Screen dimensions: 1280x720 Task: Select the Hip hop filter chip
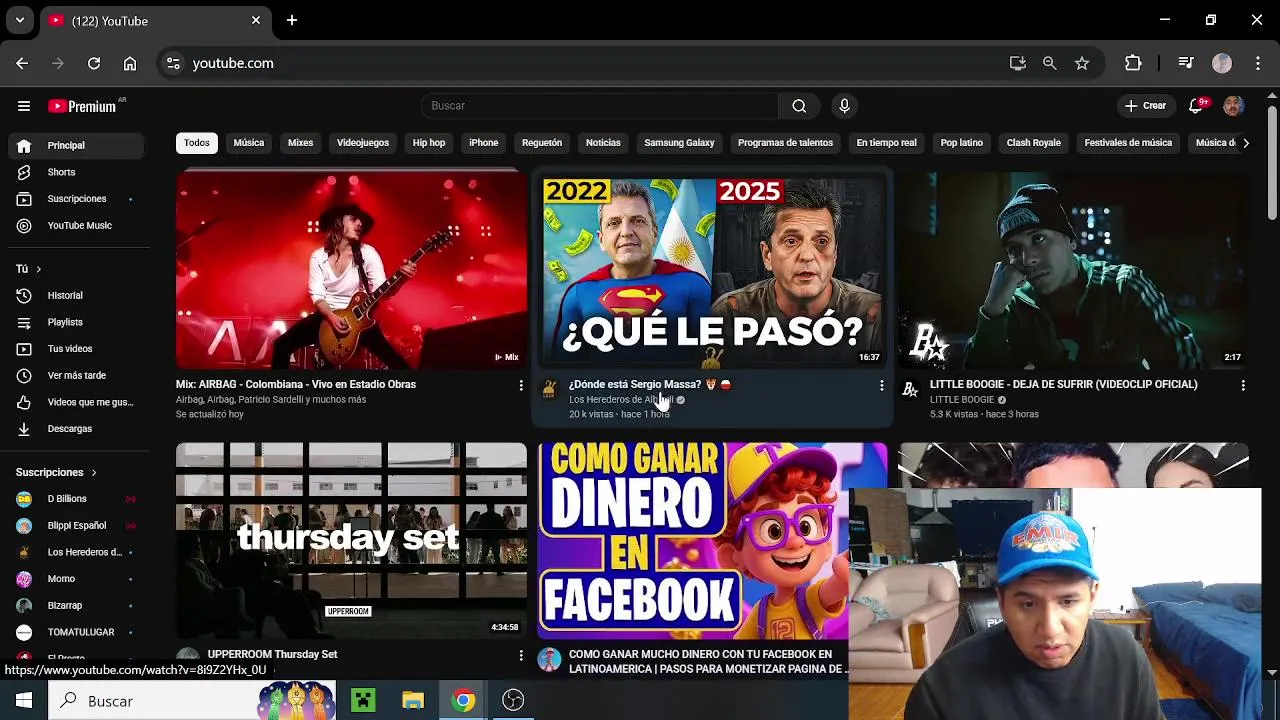tap(429, 143)
